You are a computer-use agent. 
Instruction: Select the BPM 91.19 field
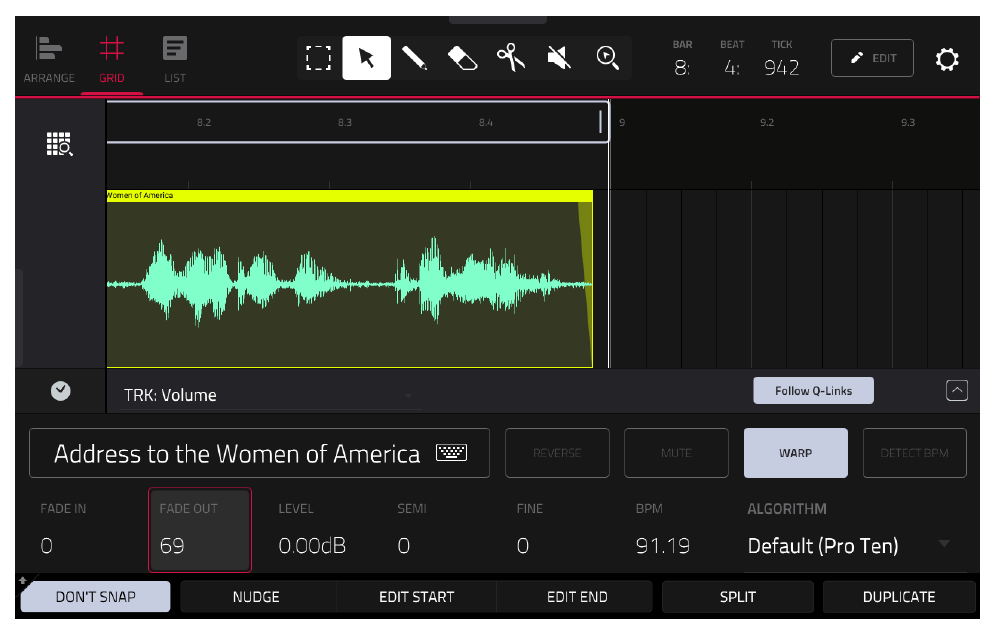click(x=676, y=530)
